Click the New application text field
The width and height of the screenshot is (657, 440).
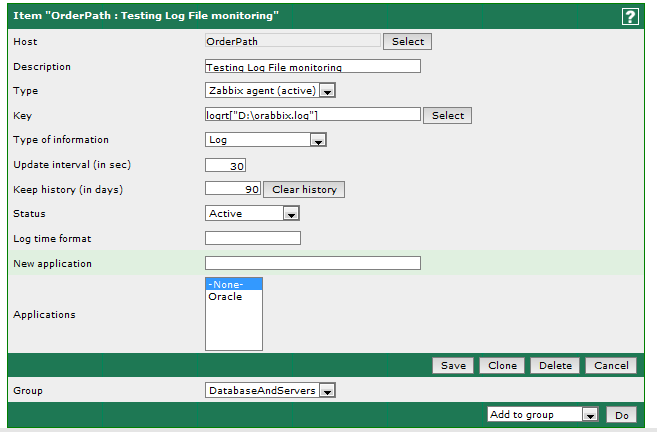coord(312,263)
